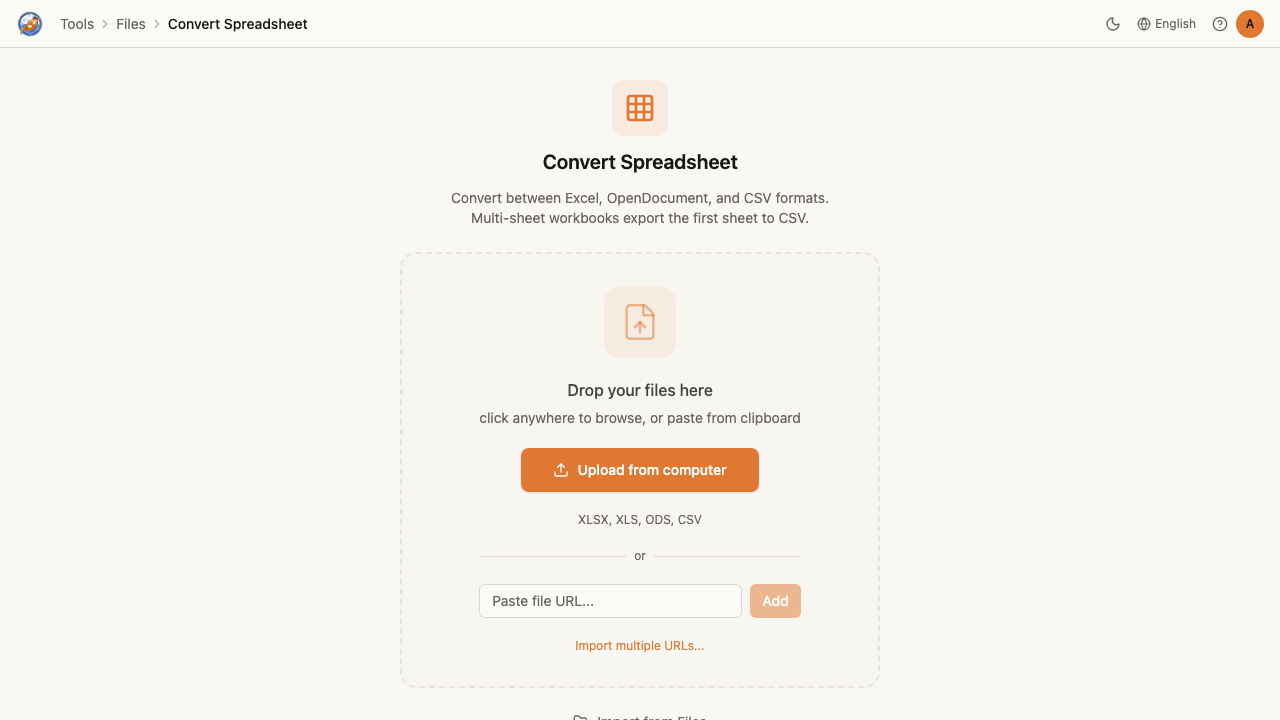Click the Import from Files option
The width and height of the screenshot is (1280, 720).
[x=640, y=718]
